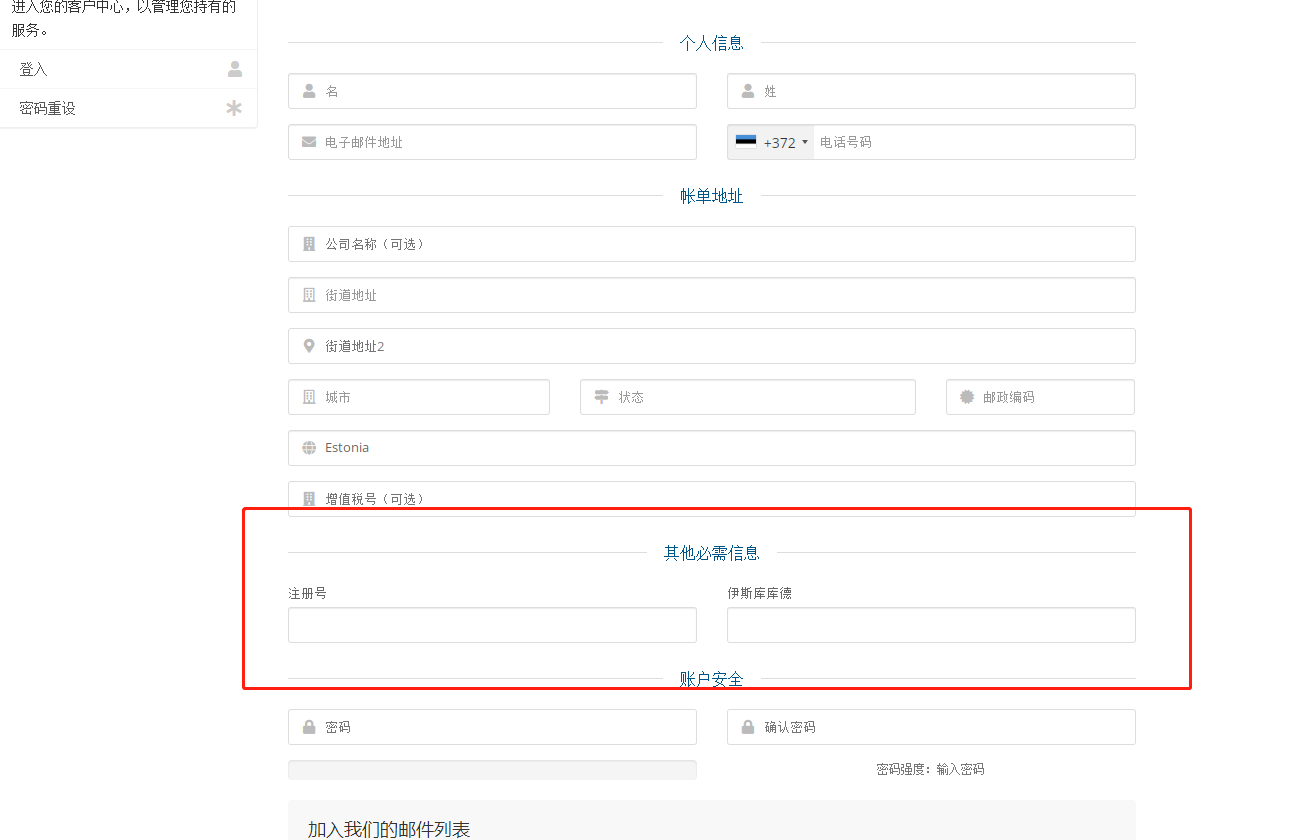The width and height of the screenshot is (1295, 840).
Task: Click the map pin icon in 街道地址2
Action: [x=309, y=346]
